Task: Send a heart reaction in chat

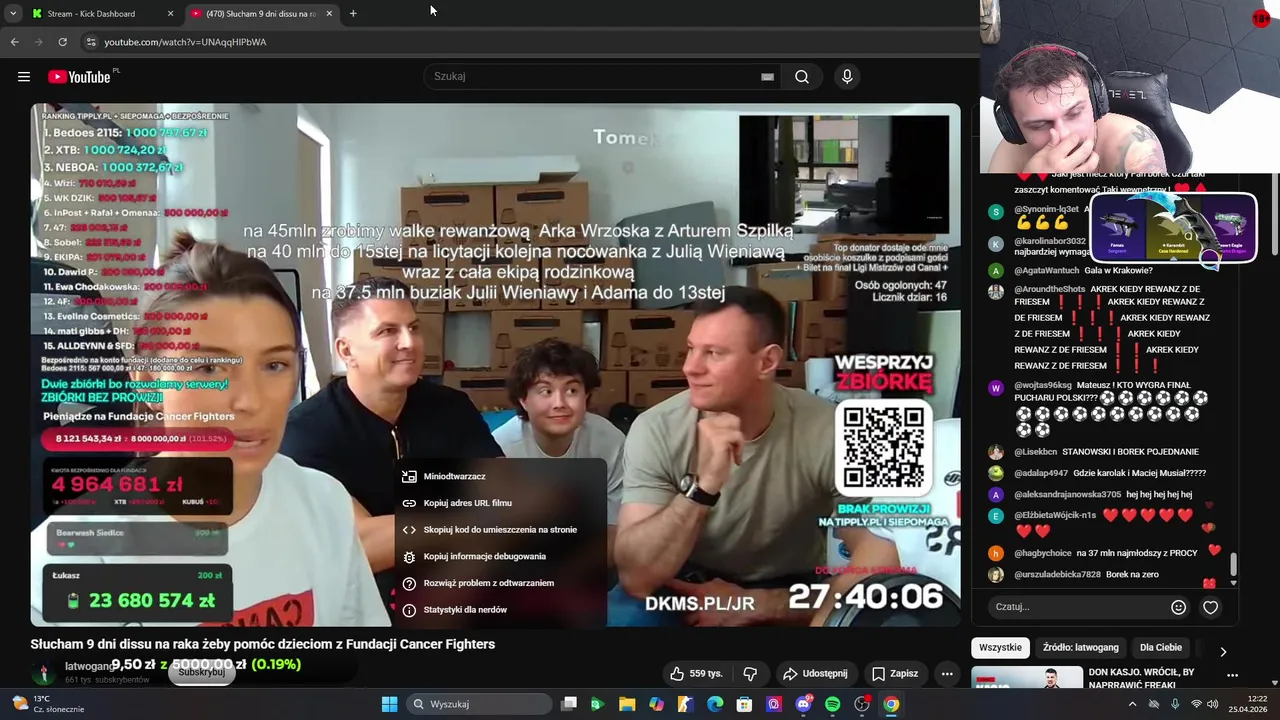Action: 1210,607
